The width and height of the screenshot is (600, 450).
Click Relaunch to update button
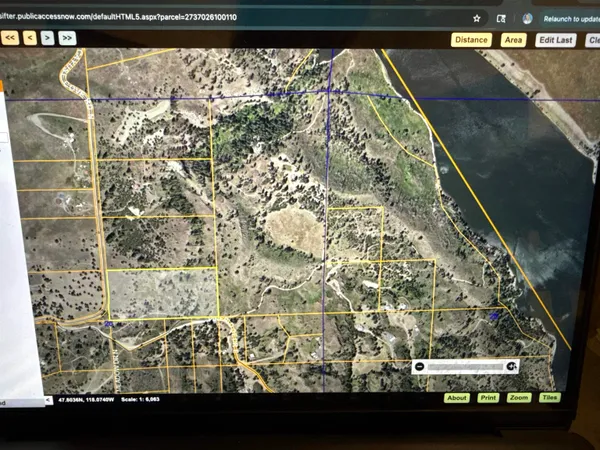[572, 18]
